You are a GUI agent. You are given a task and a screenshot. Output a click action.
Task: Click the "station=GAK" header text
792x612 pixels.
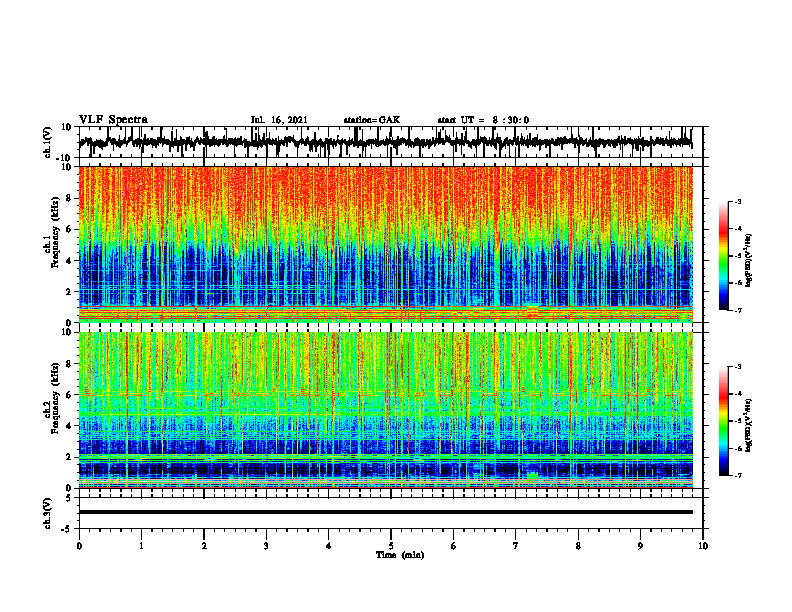[372, 120]
